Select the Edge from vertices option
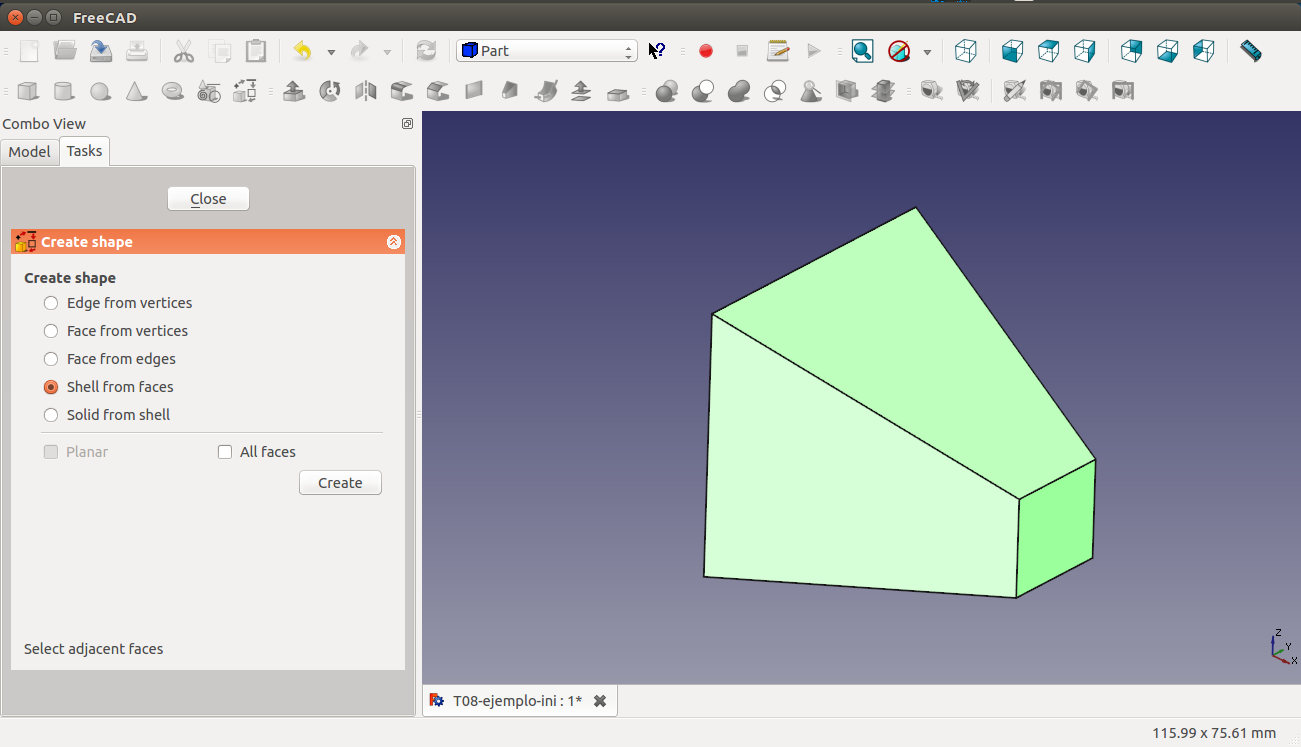1301x747 pixels. 51,303
